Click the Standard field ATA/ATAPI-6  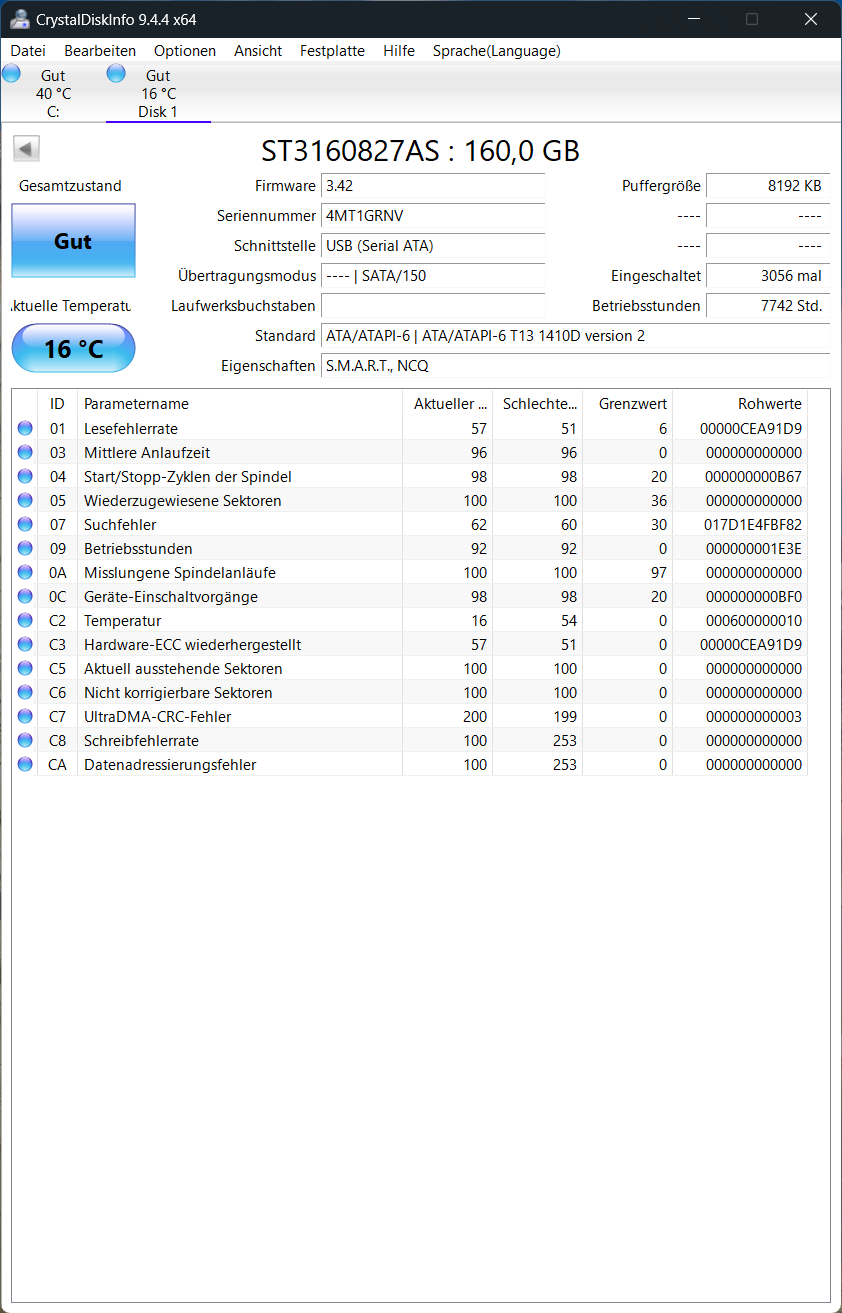click(x=575, y=336)
